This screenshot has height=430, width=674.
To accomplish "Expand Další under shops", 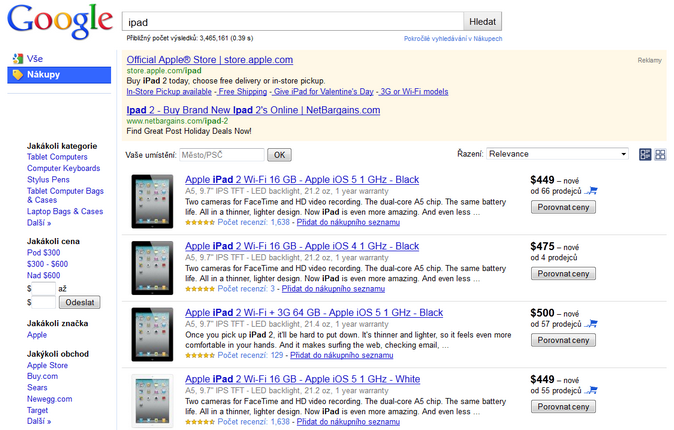I will tap(39, 421).
